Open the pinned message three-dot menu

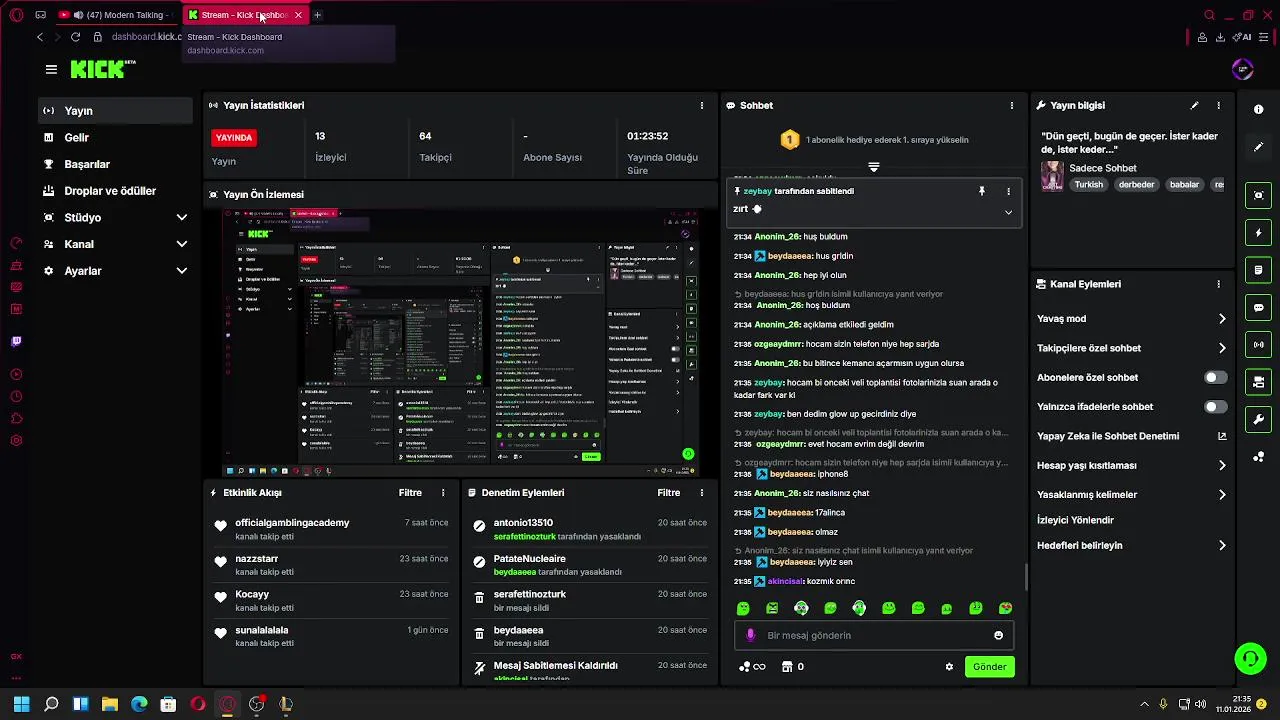(x=1008, y=191)
